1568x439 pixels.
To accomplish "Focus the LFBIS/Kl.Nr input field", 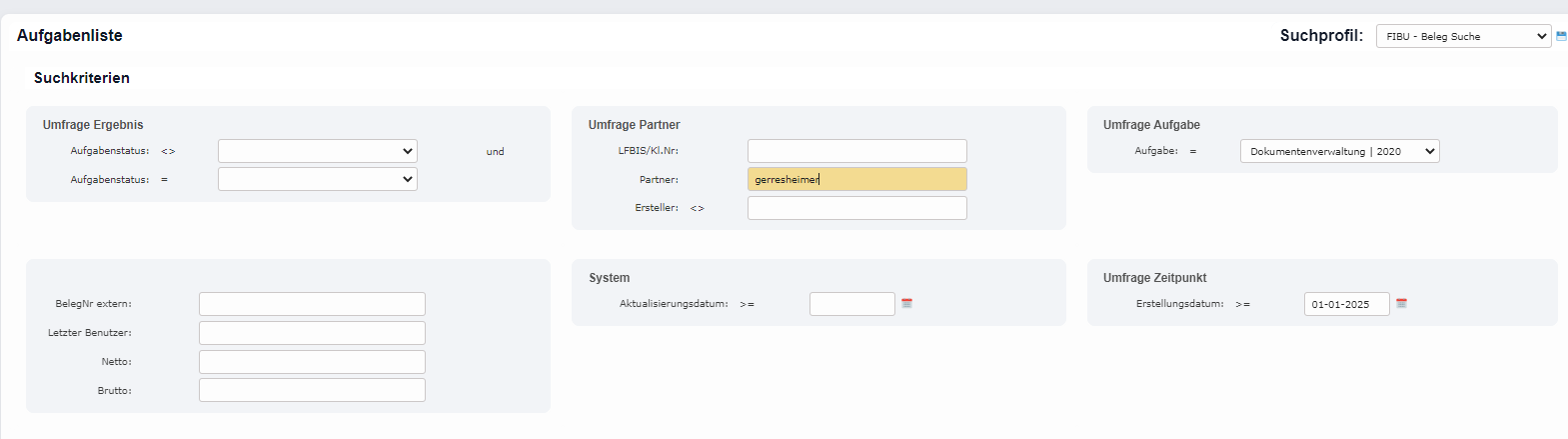I will click(x=856, y=151).
